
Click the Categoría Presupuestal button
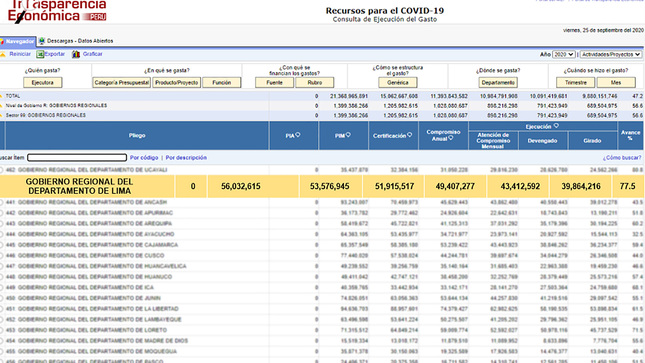tap(122, 83)
